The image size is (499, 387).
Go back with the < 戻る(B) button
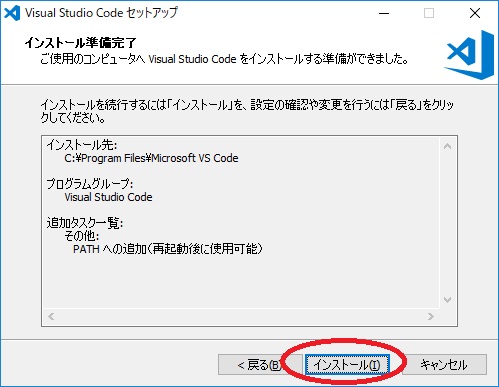click(x=260, y=365)
